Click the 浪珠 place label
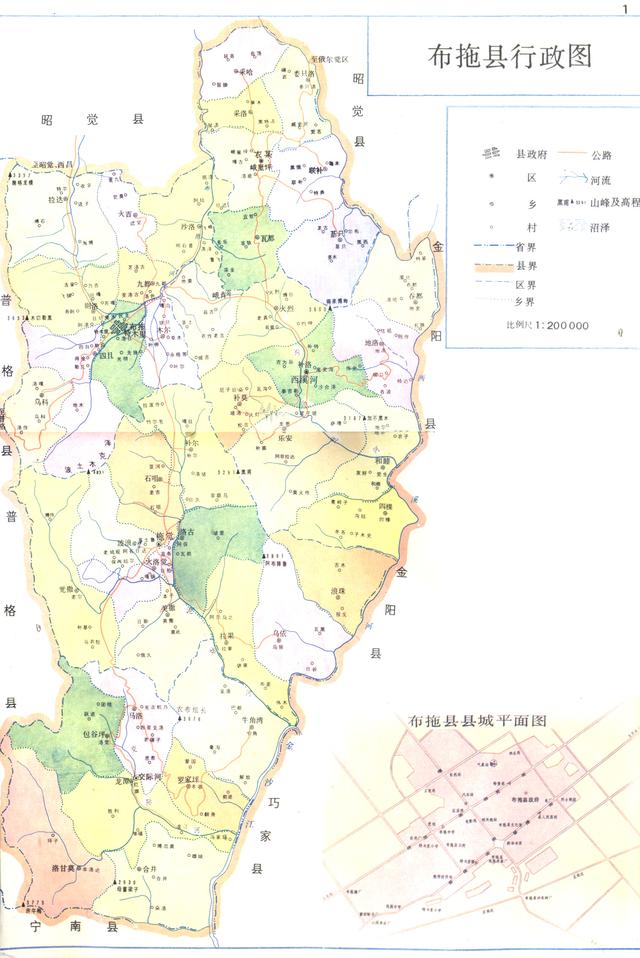Screen dimensions: 640x958 (x=338, y=591)
